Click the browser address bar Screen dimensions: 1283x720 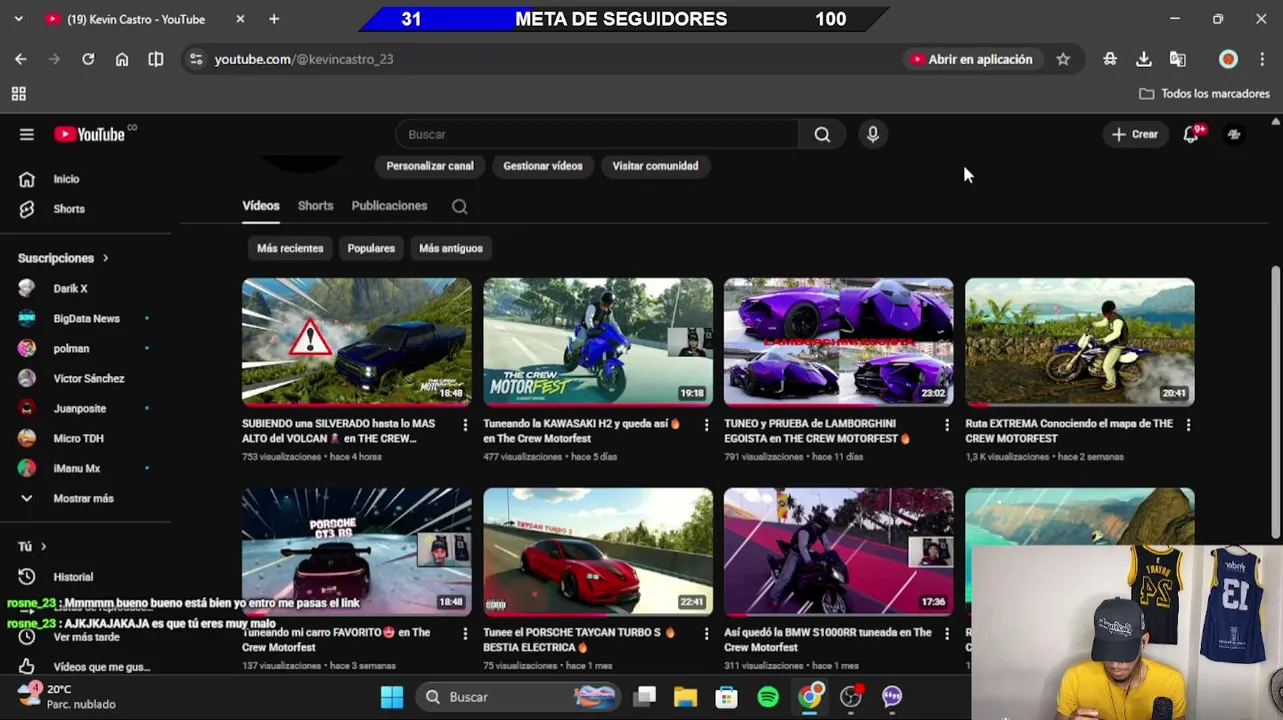[x=540, y=59]
